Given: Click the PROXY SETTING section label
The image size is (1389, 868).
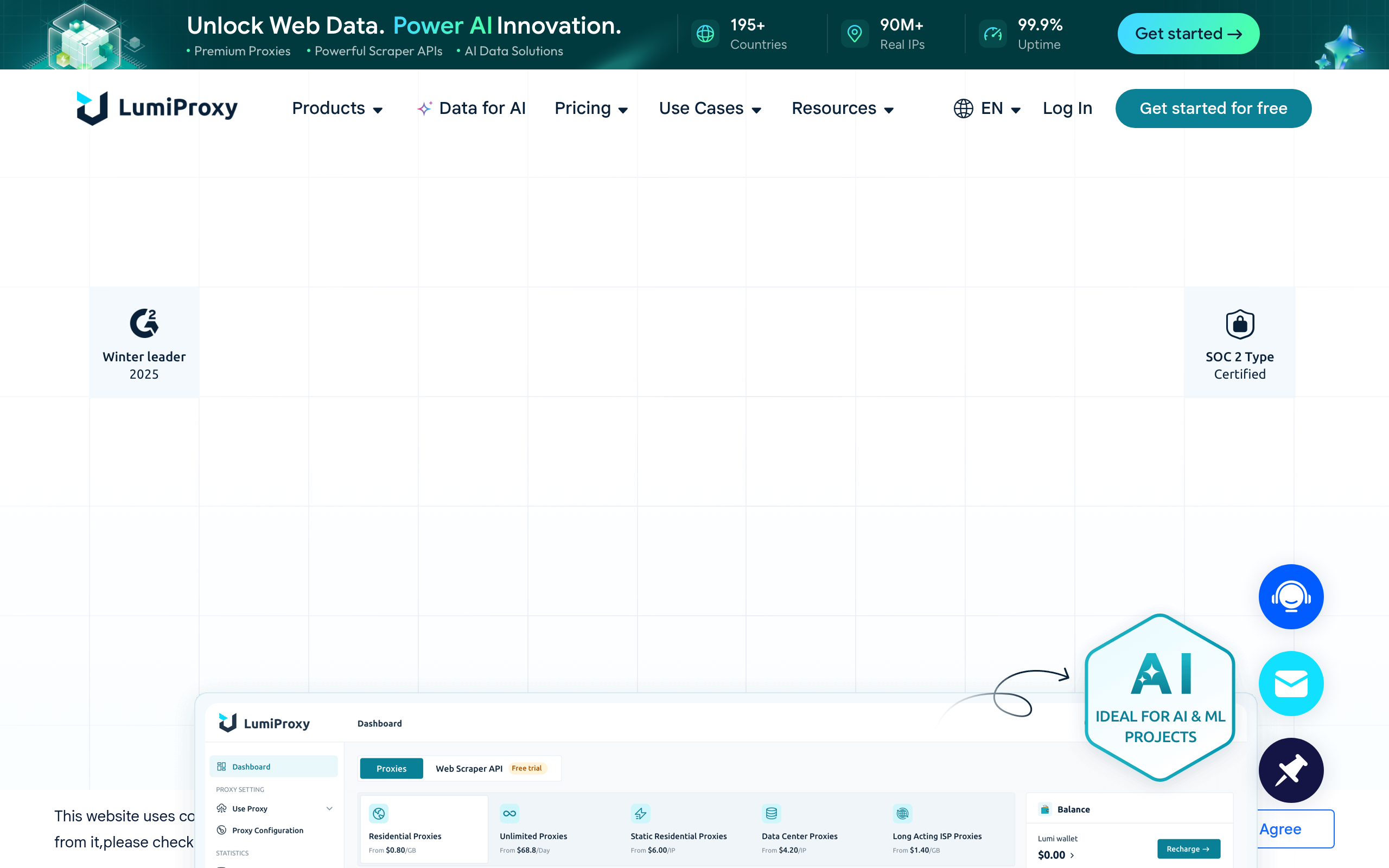Looking at the screenshot, I should point(240,789).
